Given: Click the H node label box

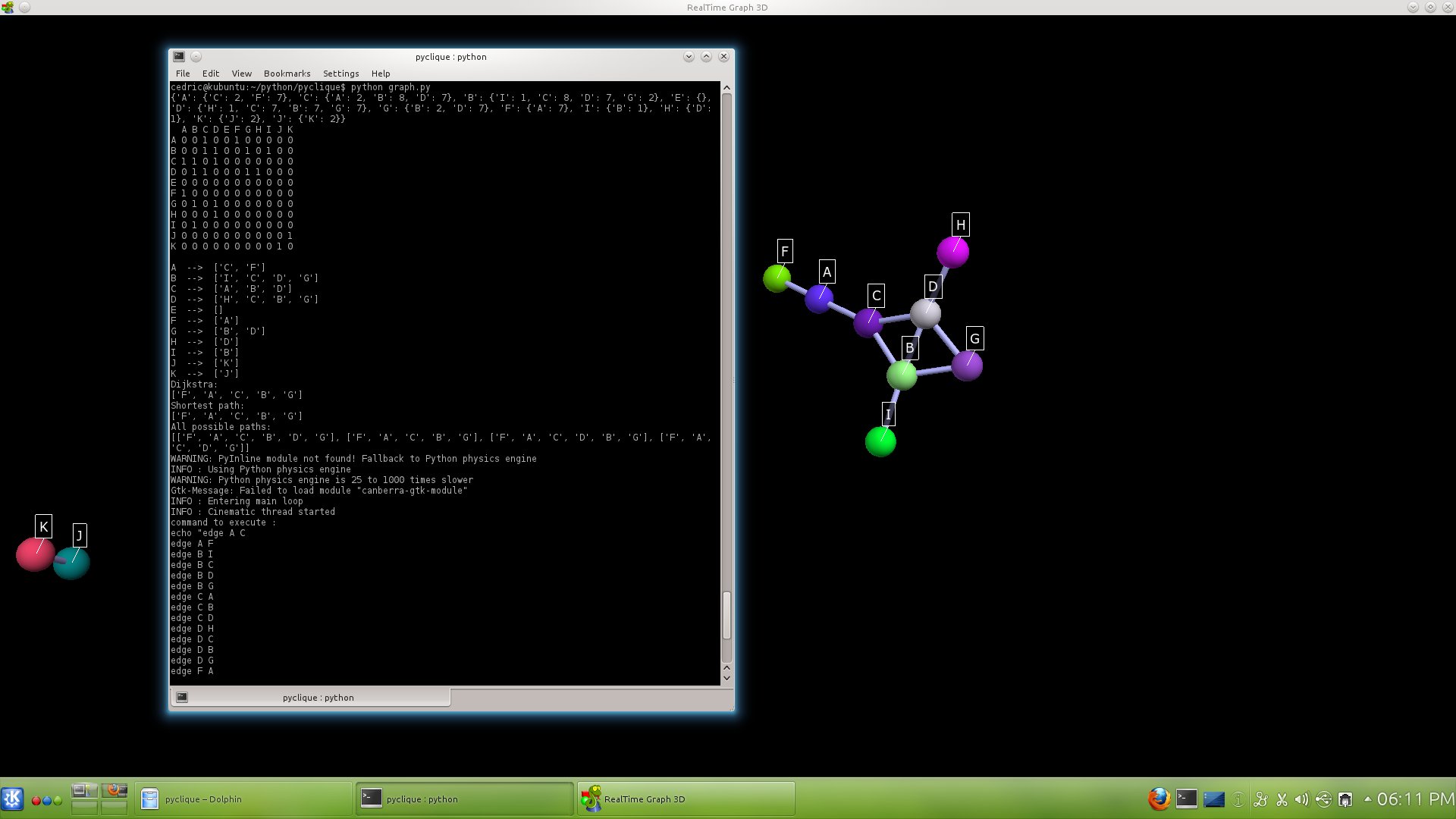Looking at the screenshot, I should (961, 224).
